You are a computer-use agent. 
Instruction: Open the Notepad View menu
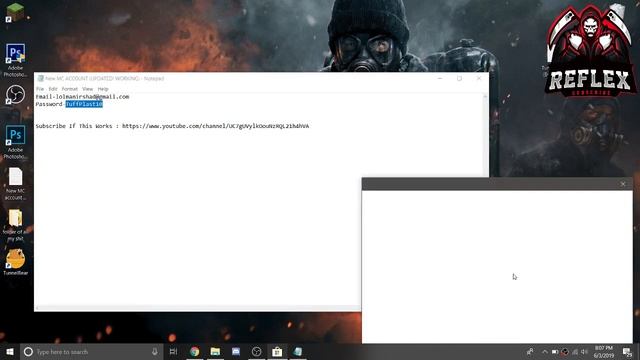pyautogui.click(x=87, y=89)
